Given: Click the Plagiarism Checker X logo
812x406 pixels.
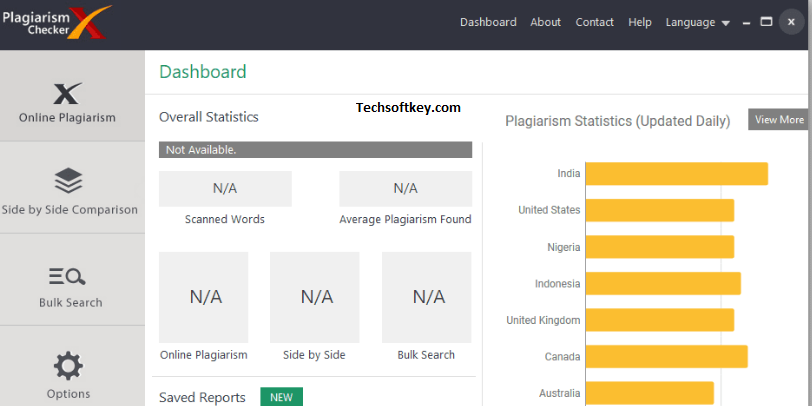Looking at the screenshot, I should pos(56,23).
